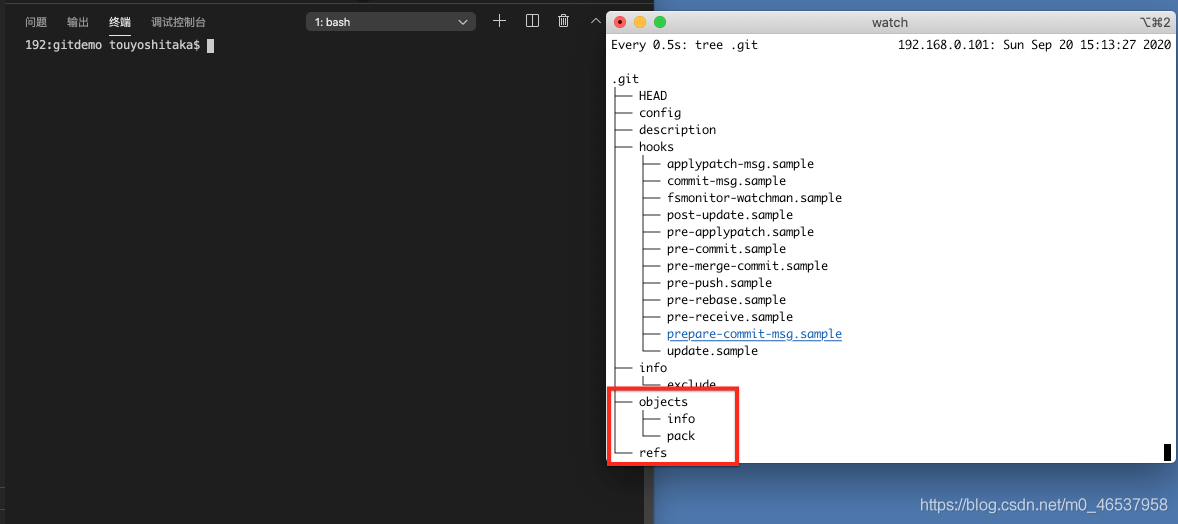Click the refs folder entry

(653, 453)
